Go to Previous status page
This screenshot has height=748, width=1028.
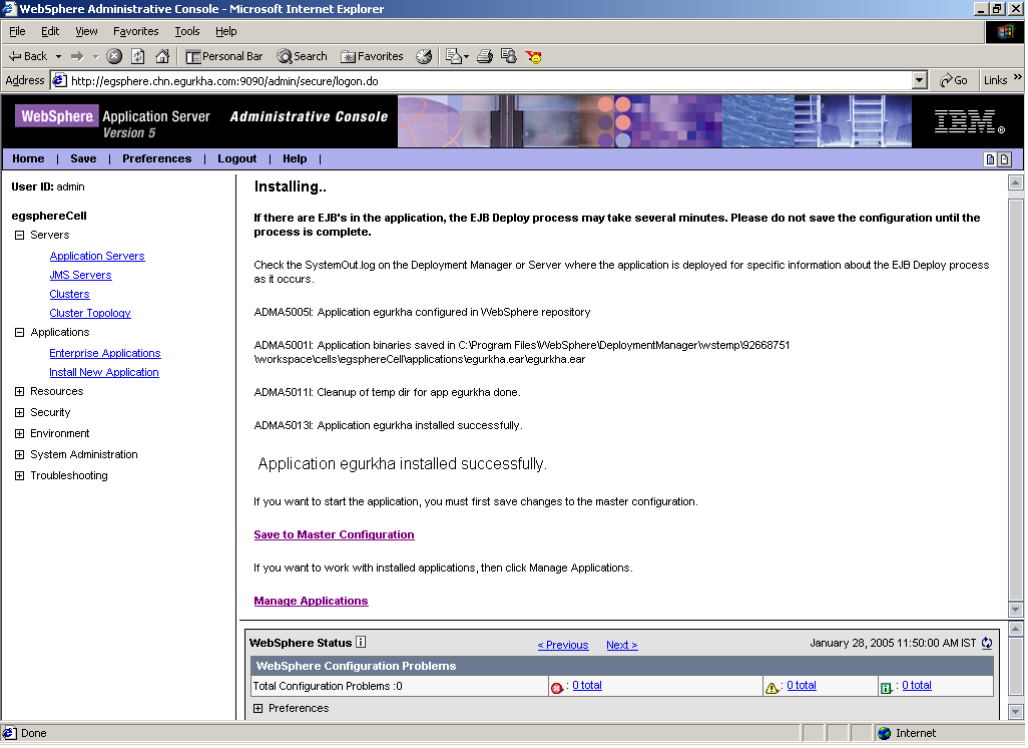point(563,646)
